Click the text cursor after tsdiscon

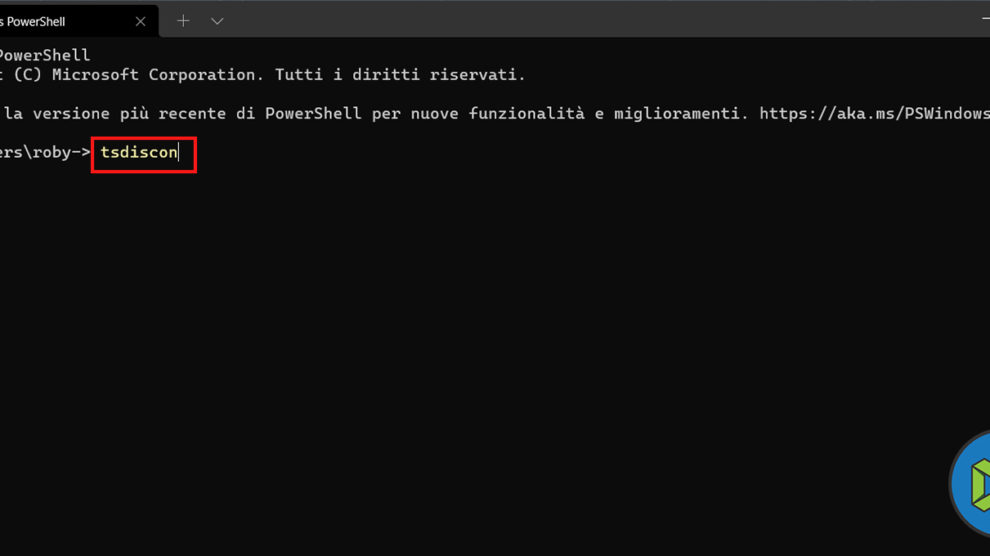point(179,153)
